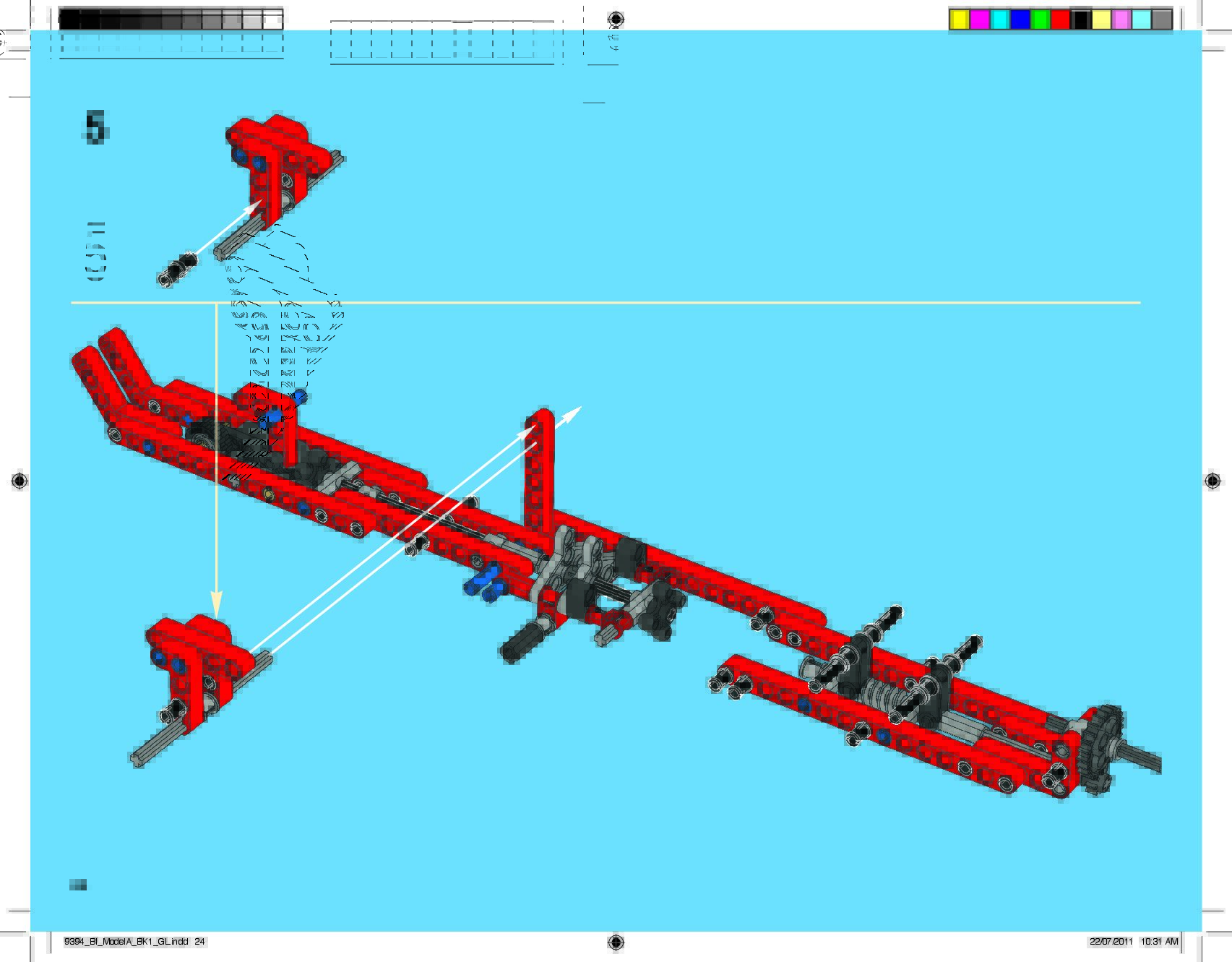The height and width of the screenshot is (962, 1232).
Task: Select the black swatch in the color bar
Action: 1080,20
